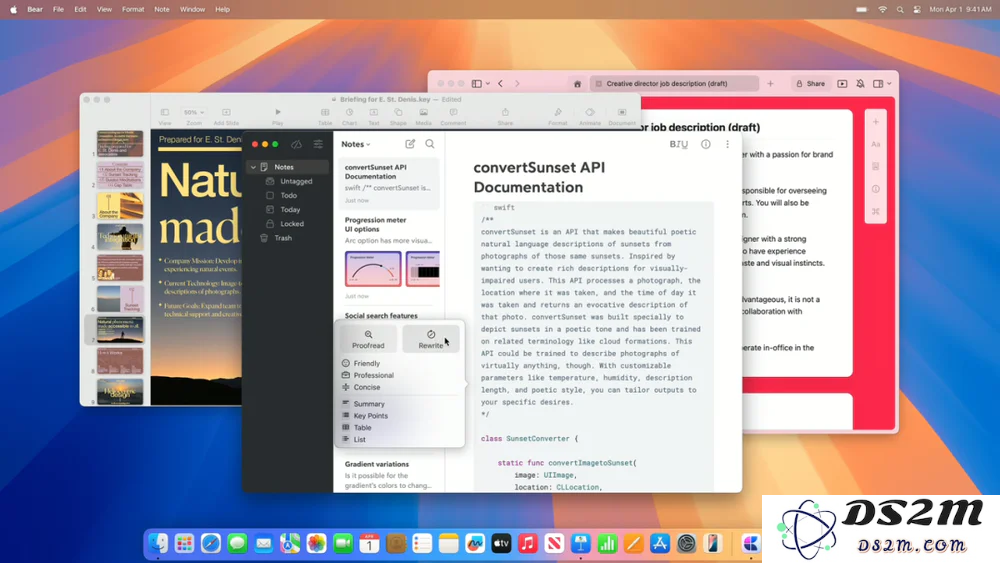
Task: Click the muted notifications bell in pink window
Action: (x=860, y=84)
